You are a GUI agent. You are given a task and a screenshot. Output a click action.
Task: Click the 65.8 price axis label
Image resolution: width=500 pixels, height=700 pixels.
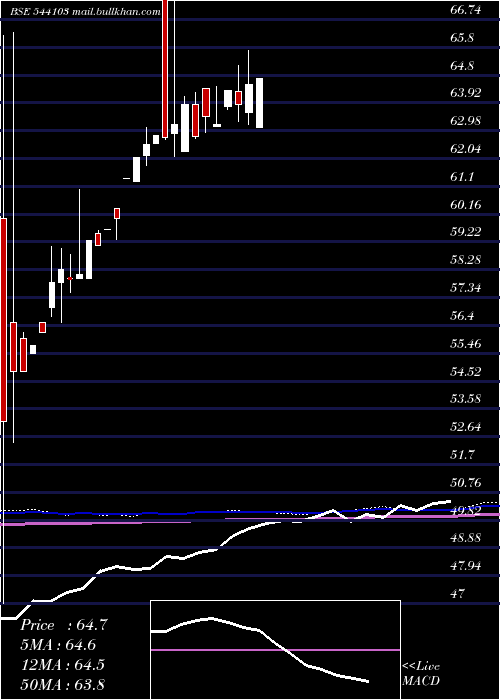click(x=462, y=38)
